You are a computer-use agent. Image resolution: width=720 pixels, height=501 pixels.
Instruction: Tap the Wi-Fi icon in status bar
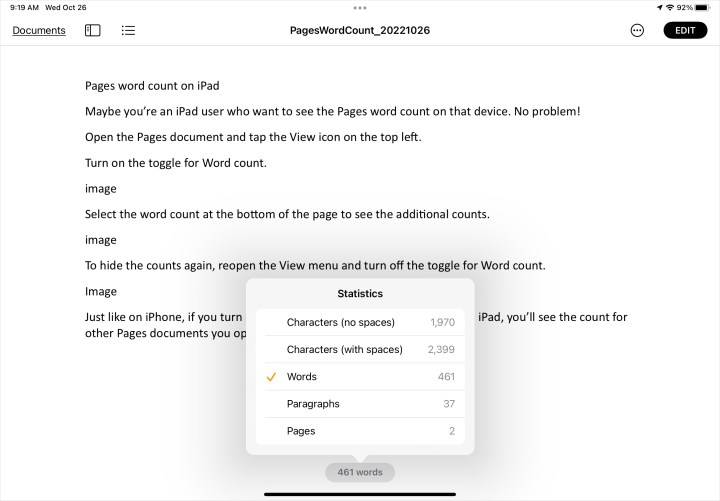(x=670, y=7)
